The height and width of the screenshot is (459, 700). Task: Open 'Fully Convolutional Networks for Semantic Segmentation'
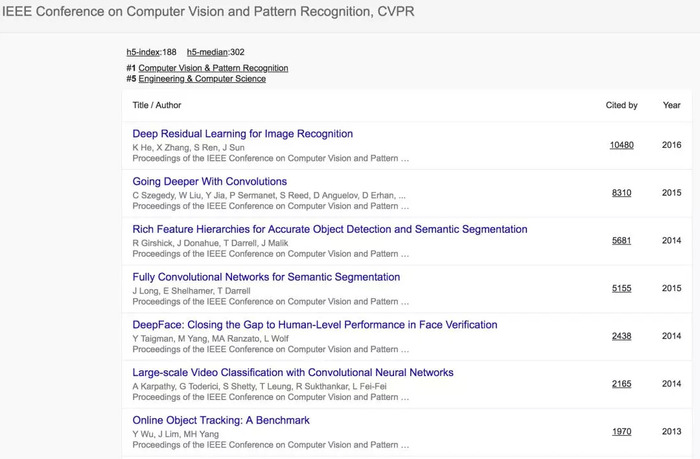click(x=266, y=277)
